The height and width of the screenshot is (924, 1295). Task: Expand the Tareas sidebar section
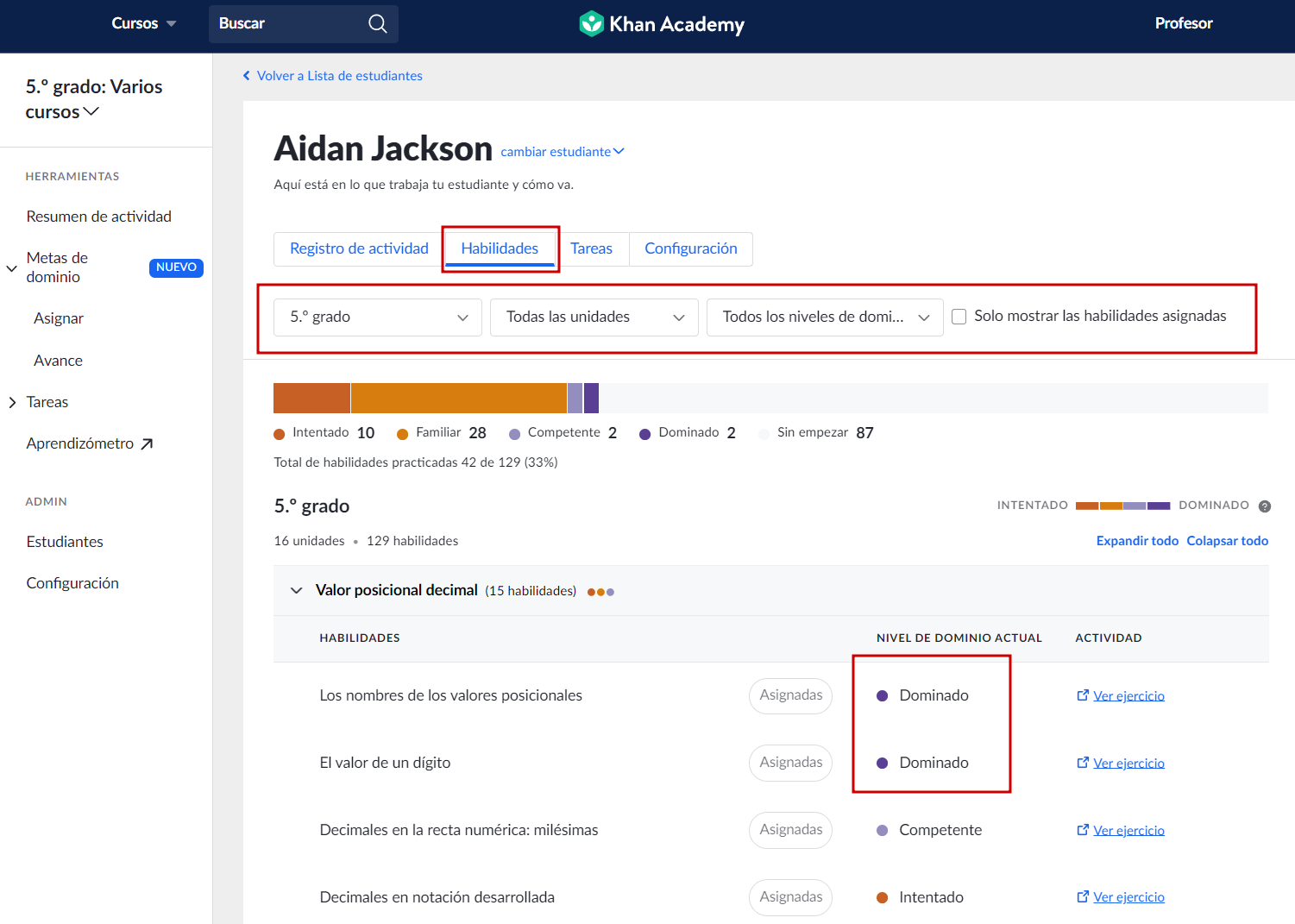click(x=12, y=402)
